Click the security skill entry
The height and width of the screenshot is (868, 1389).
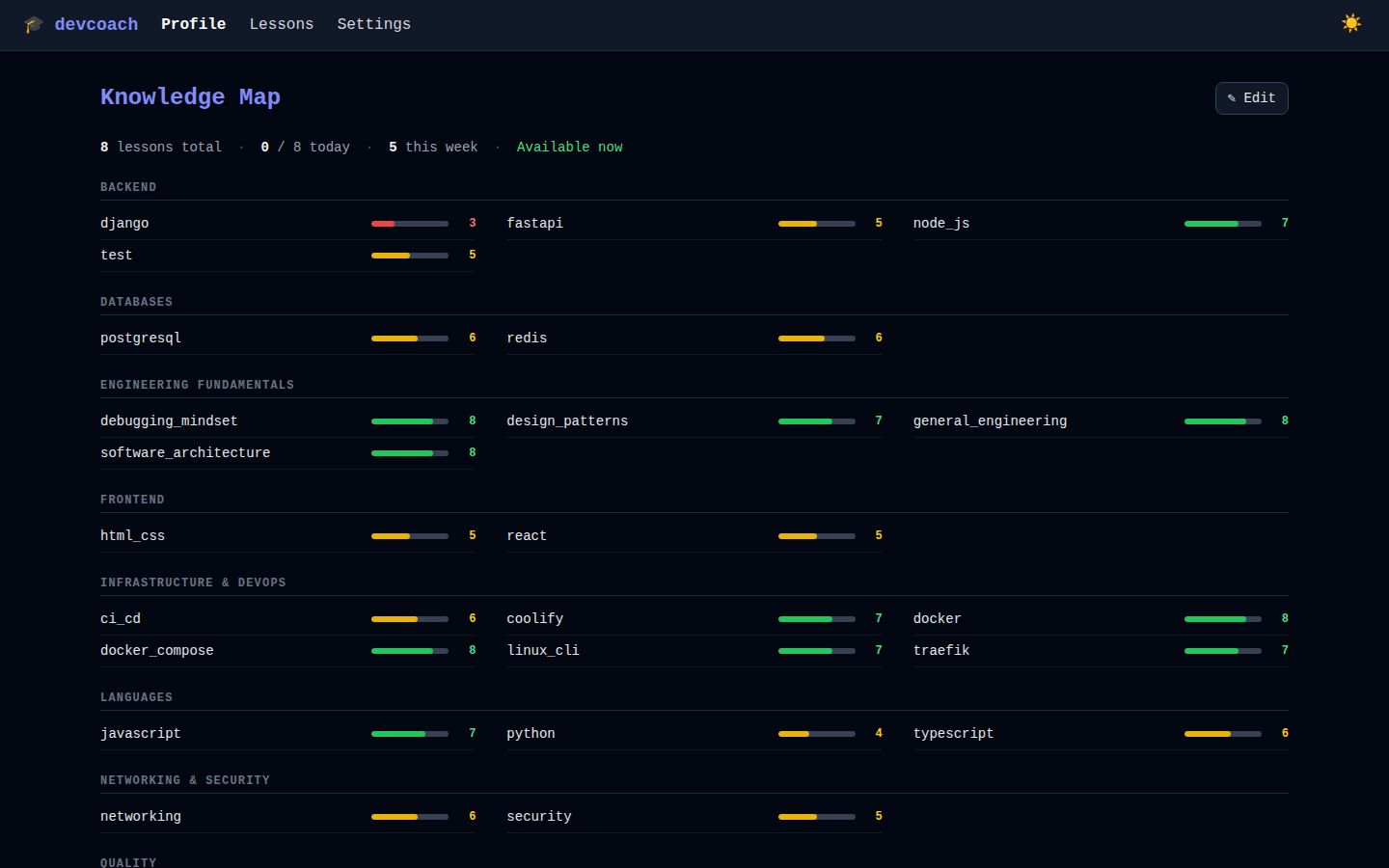point(539,816)
